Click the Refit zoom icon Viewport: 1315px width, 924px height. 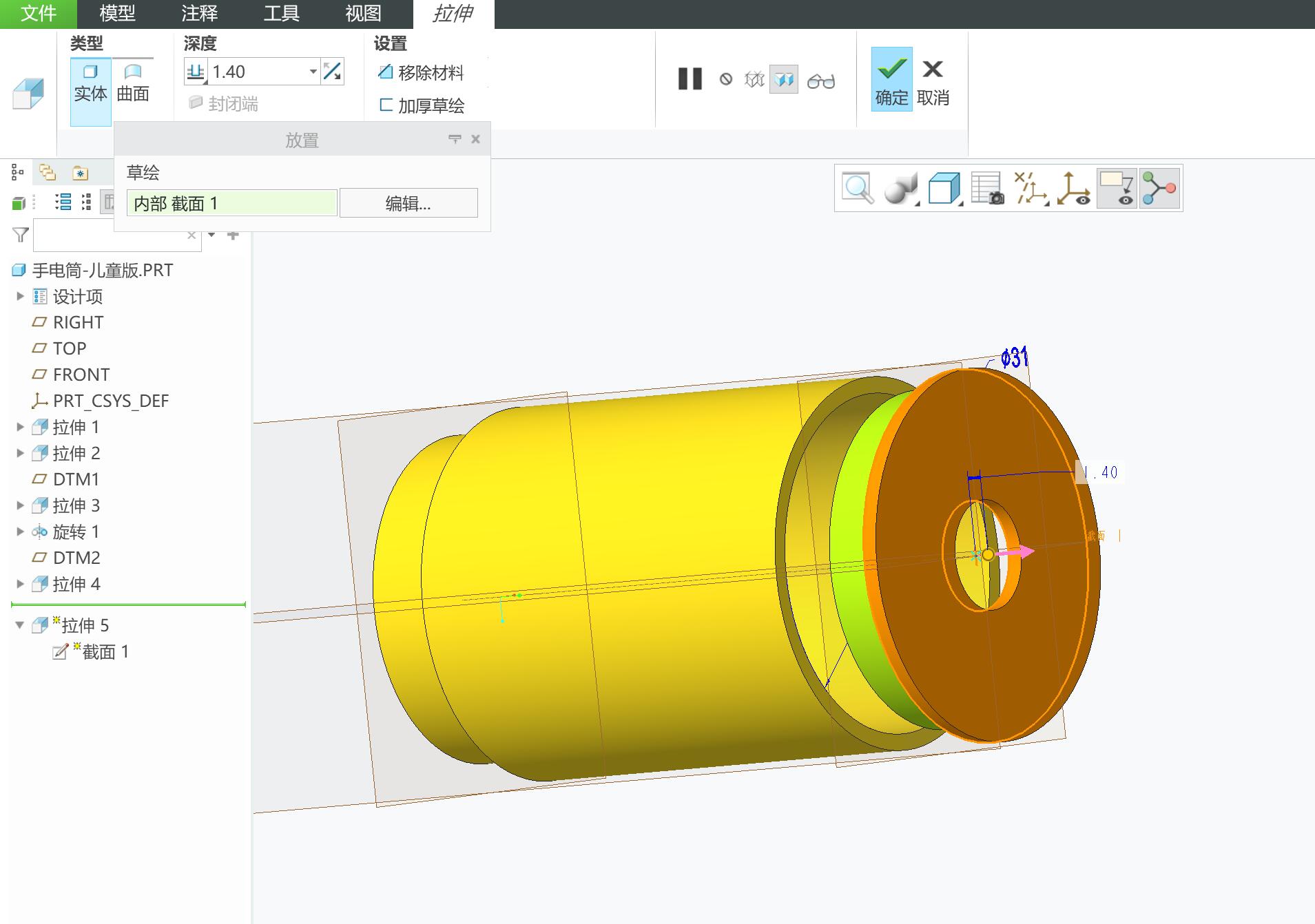point(858,188)
